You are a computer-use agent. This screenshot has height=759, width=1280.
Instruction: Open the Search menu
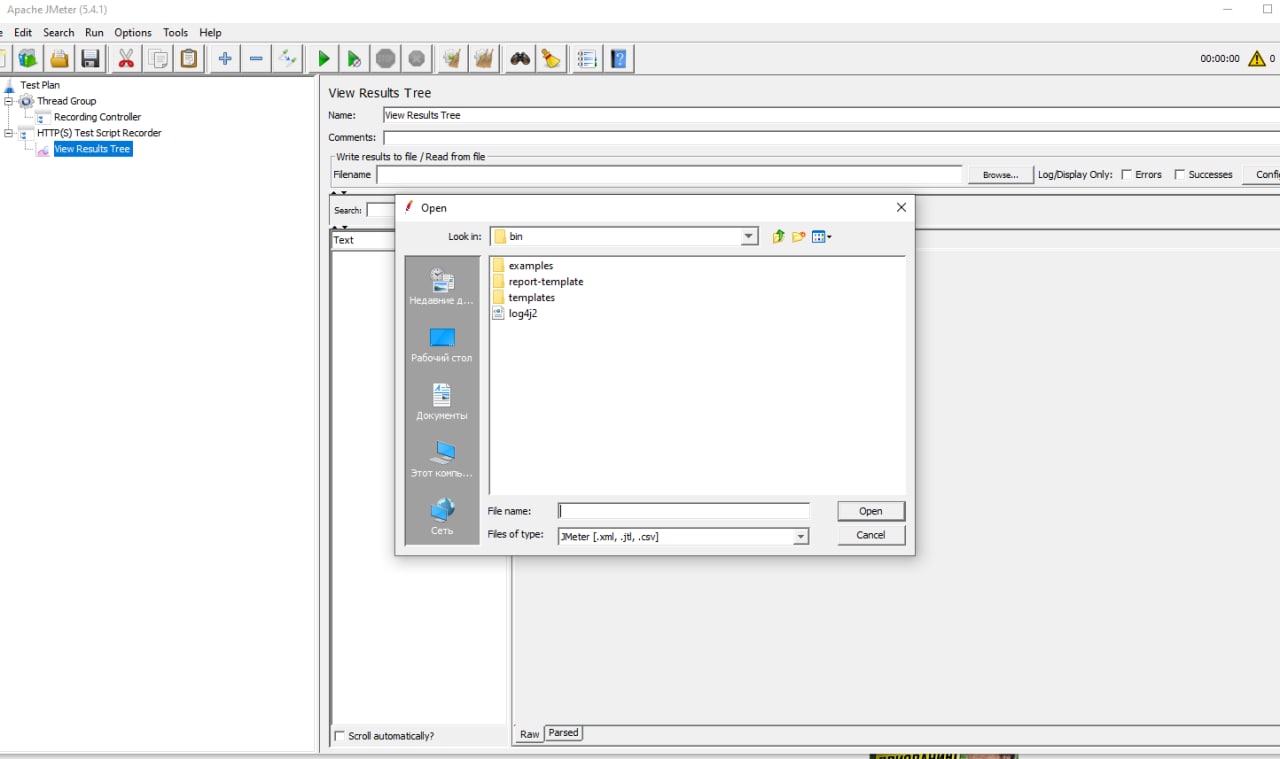coord(58,33)
